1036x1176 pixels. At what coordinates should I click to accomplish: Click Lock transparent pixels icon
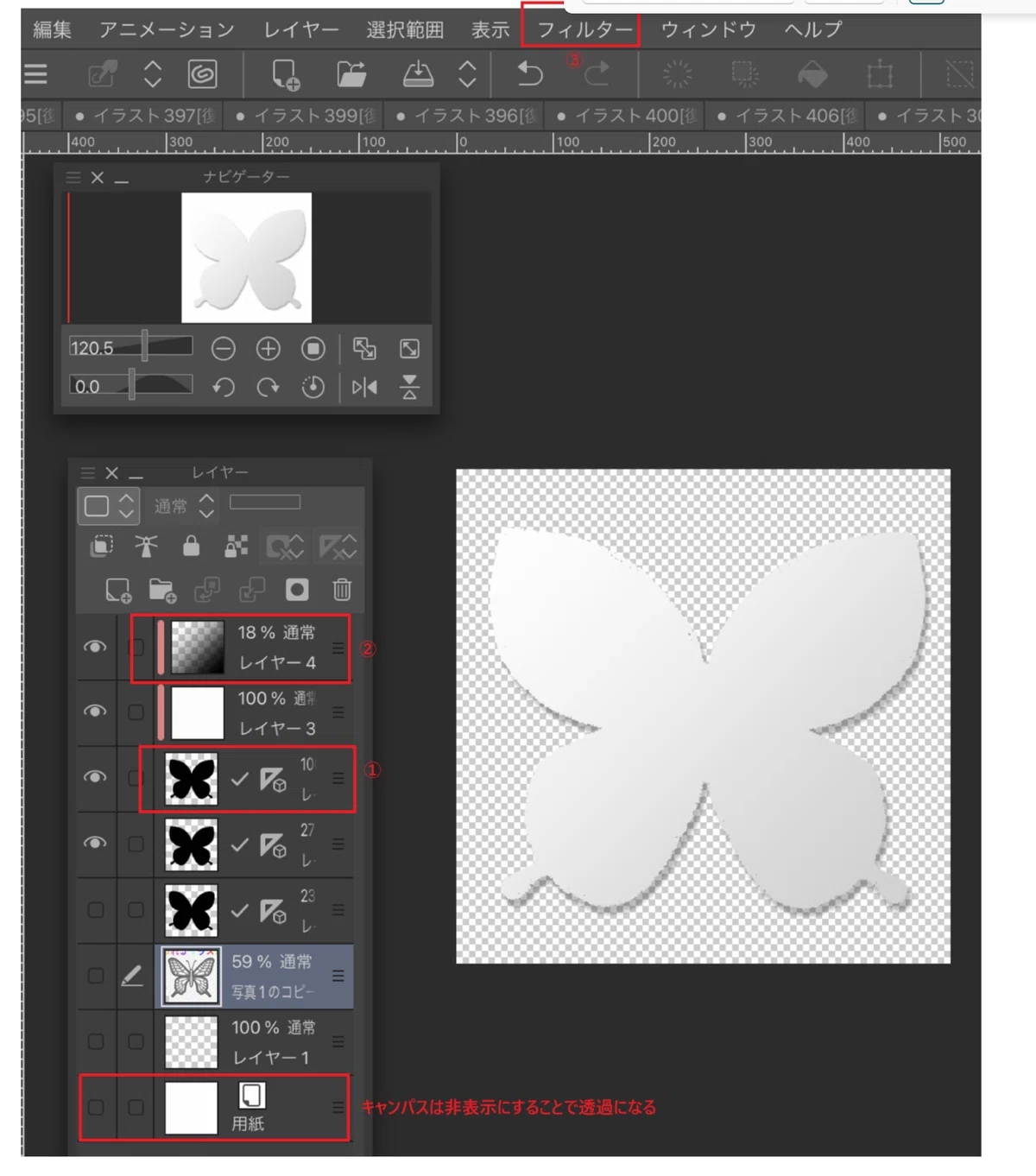tap(236, 546)
